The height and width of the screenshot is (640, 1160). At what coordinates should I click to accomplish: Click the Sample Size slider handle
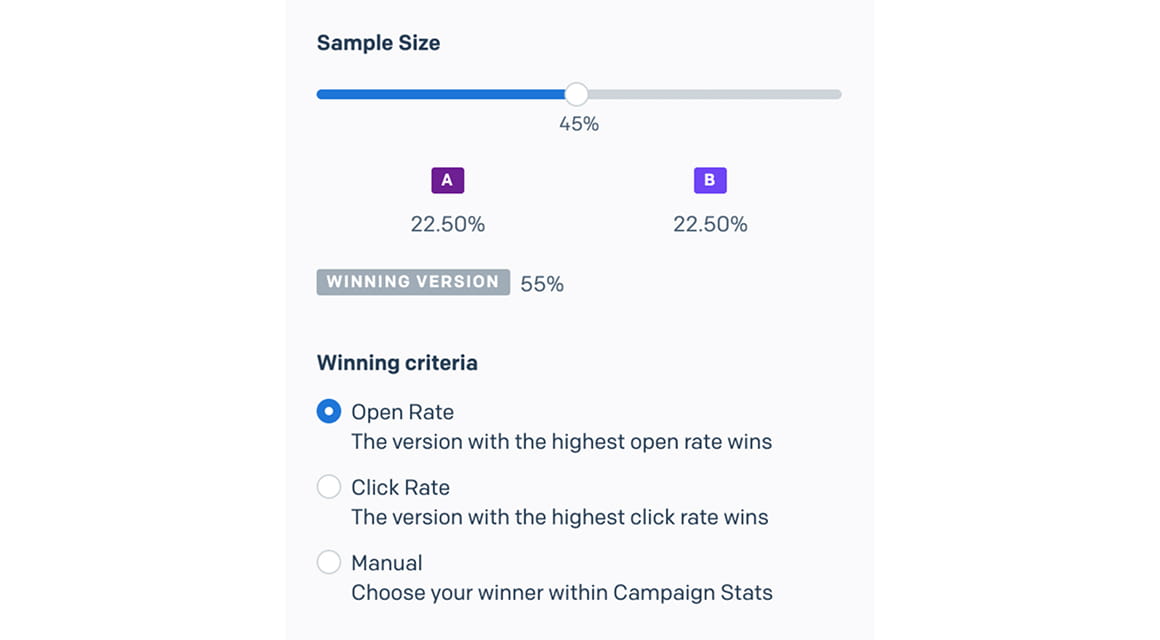coord(576,94)
